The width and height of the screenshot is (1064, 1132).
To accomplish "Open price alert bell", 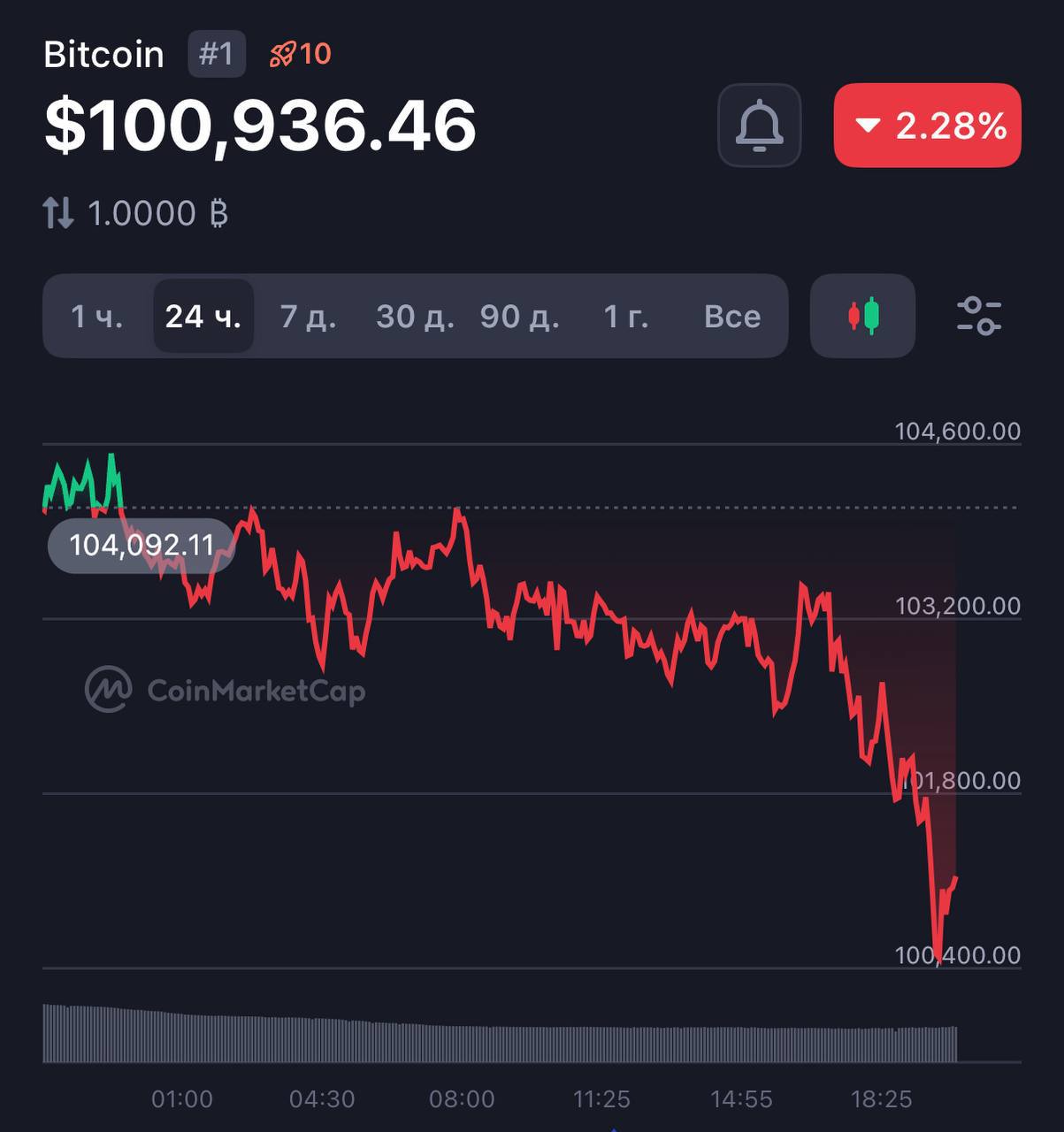I will tap(759, 126).
